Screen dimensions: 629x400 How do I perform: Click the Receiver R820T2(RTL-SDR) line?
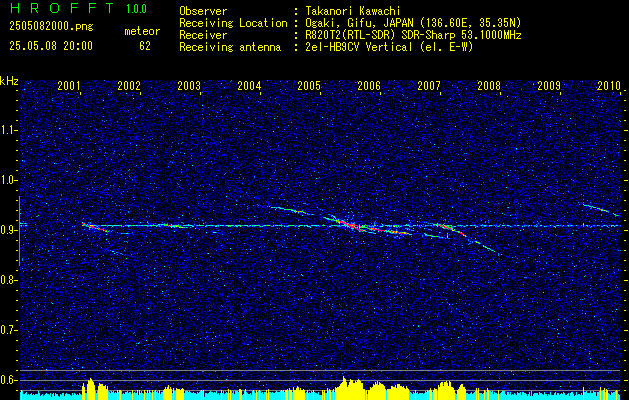(413, 35)
